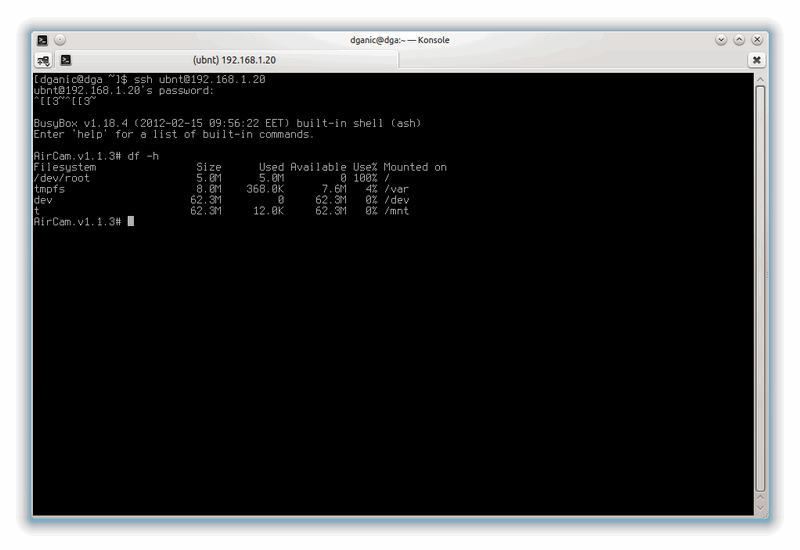Open a new tab with the new-tab icon
Viewport: 800px width, 550px height.
tap(43, 60)
